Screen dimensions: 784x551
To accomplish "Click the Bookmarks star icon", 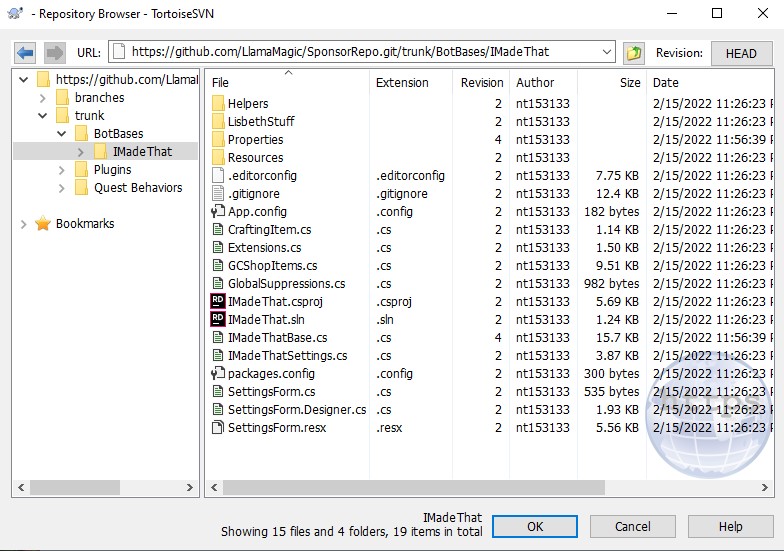I will [43, 224].
